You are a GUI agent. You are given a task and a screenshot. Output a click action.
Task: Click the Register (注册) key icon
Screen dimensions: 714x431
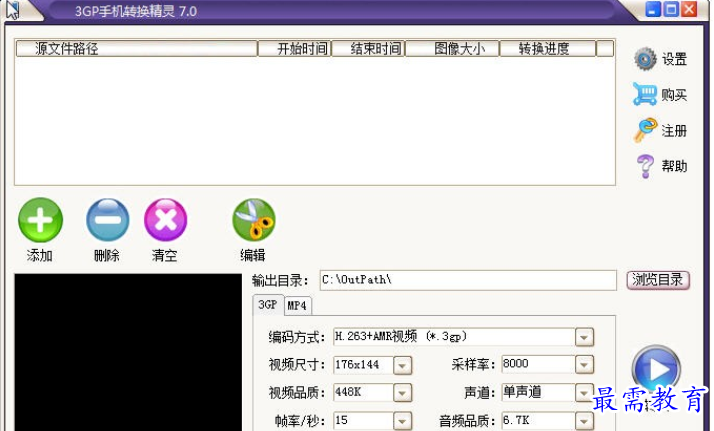645,130
